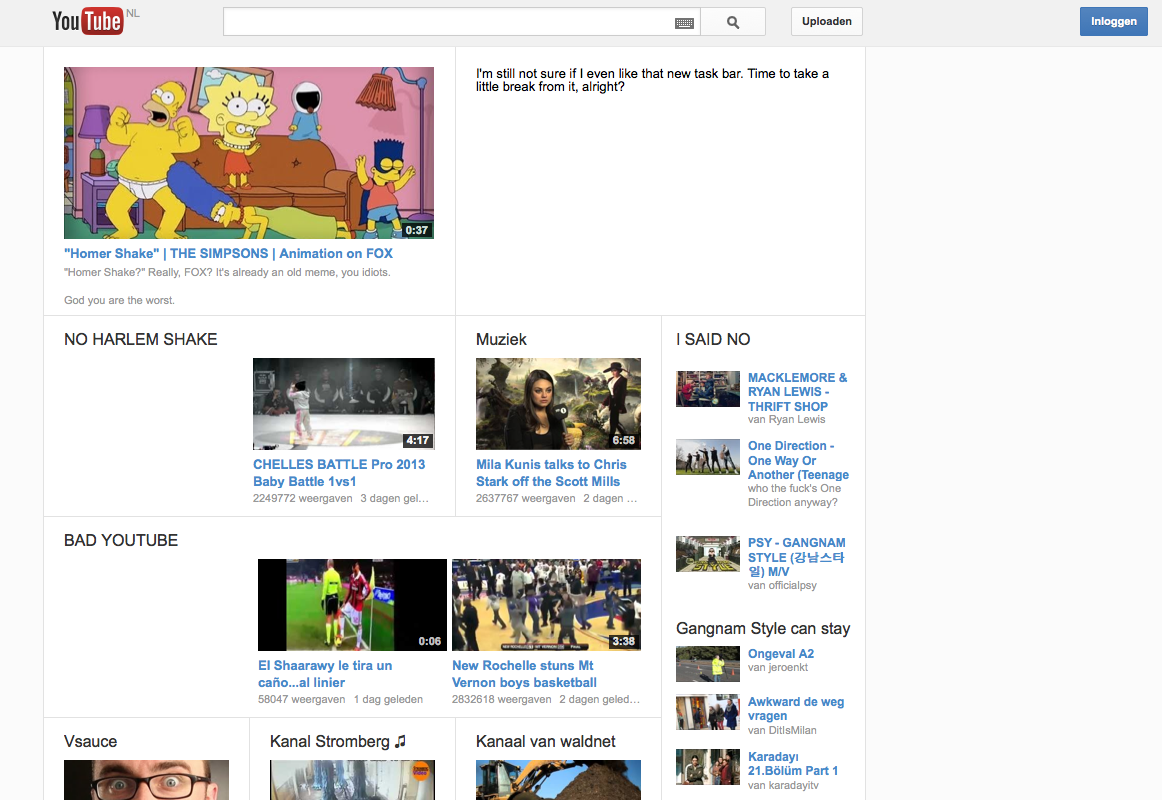Click the van karadayitv uploader text
The width and height of the screenshot is (1162, 800).
tap(783, 785)
